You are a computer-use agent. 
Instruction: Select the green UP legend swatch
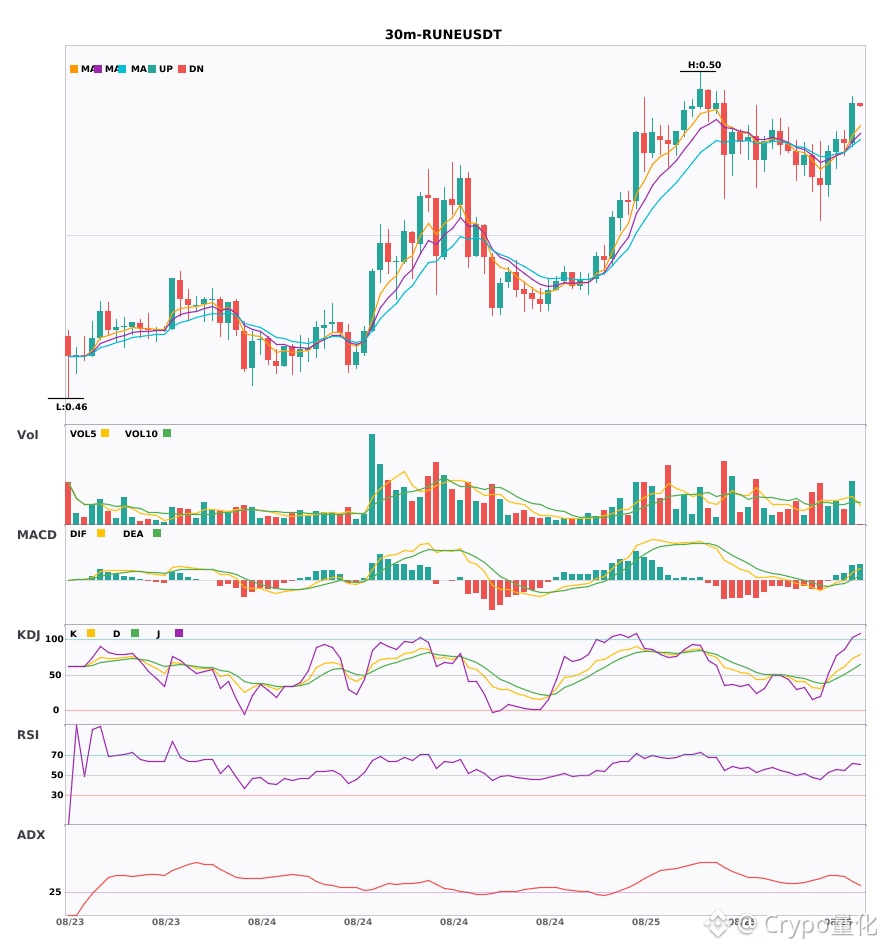tap(152, 69)
